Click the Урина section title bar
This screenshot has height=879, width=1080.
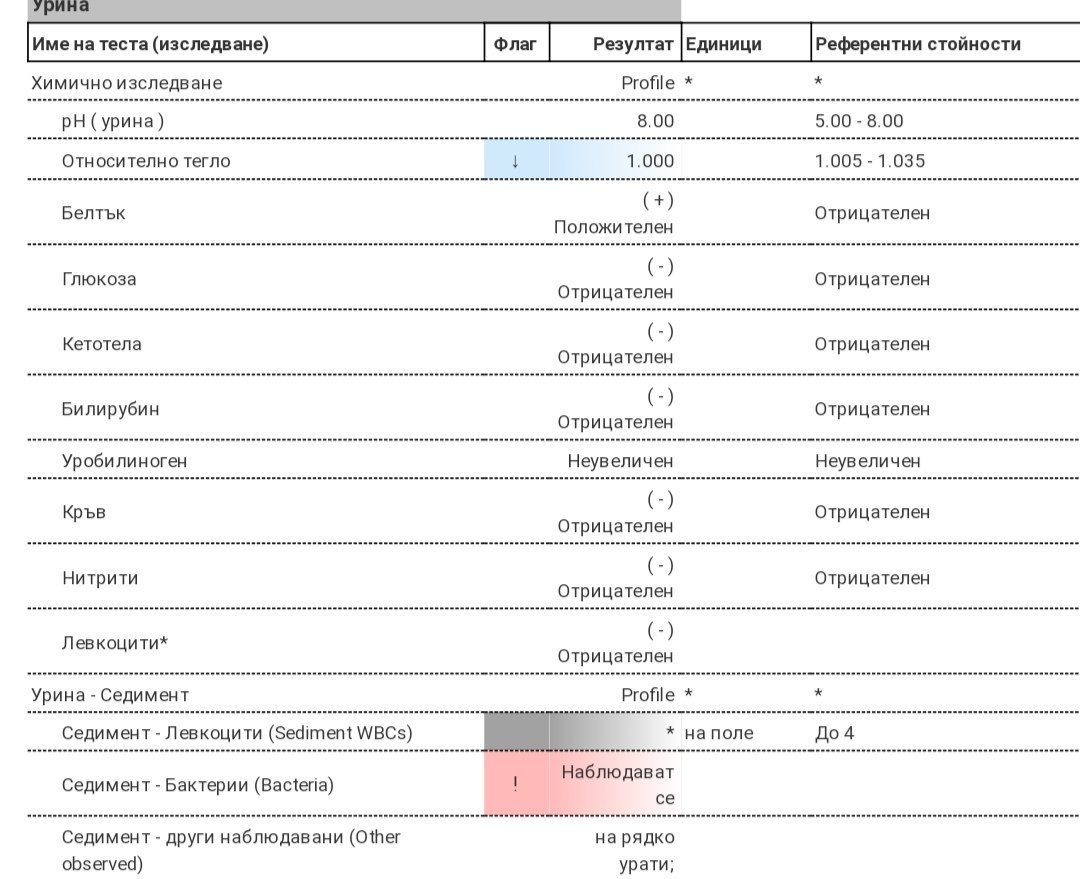(340, 8)
